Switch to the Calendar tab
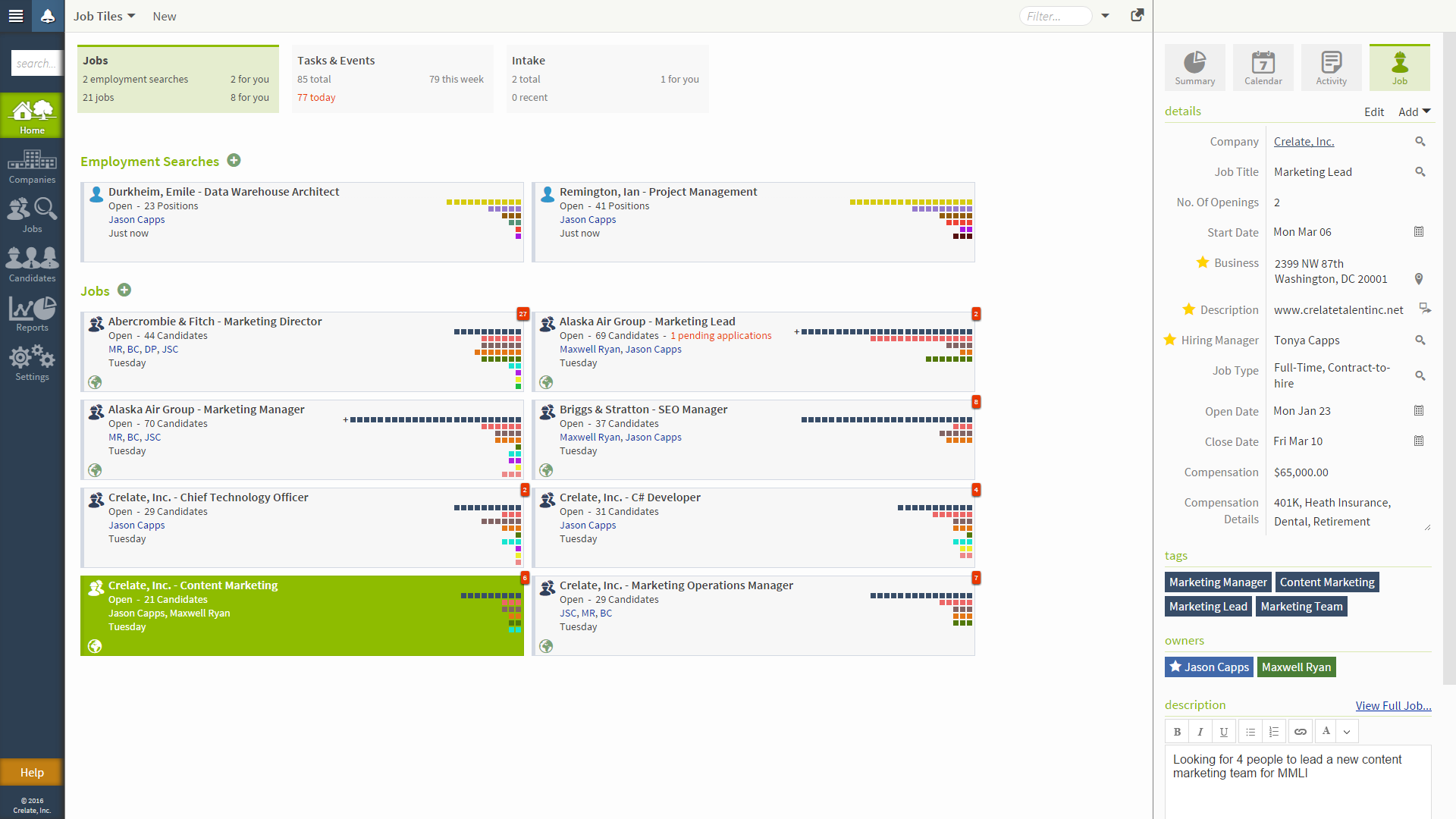Screen dimensions: 1456x819 (1263, 67)
